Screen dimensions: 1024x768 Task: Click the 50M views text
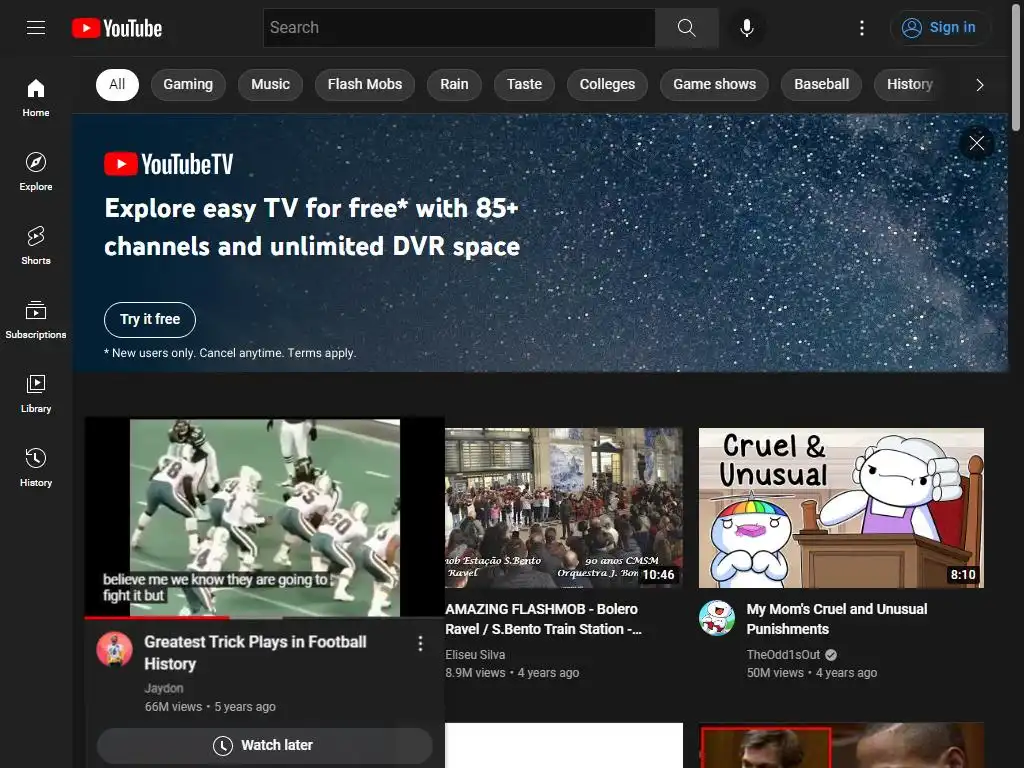[x=775, y=673]
